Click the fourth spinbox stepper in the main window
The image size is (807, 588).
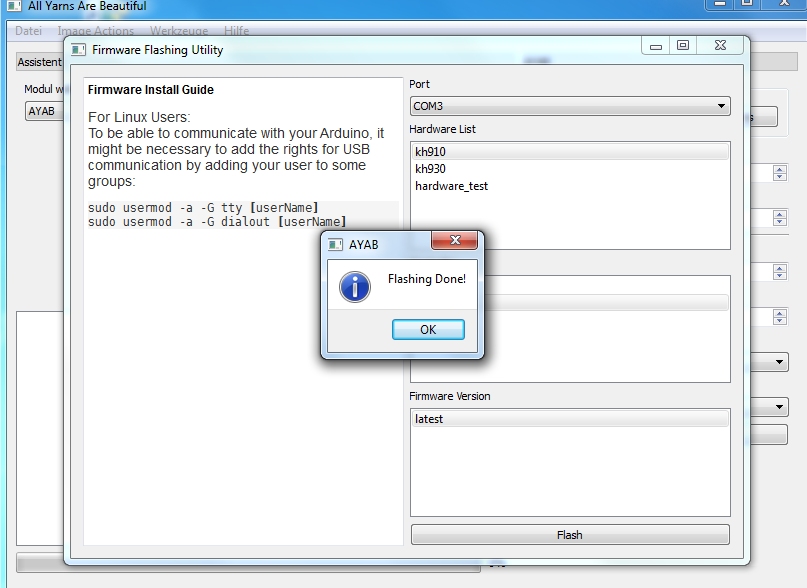(x=780, y=317)
